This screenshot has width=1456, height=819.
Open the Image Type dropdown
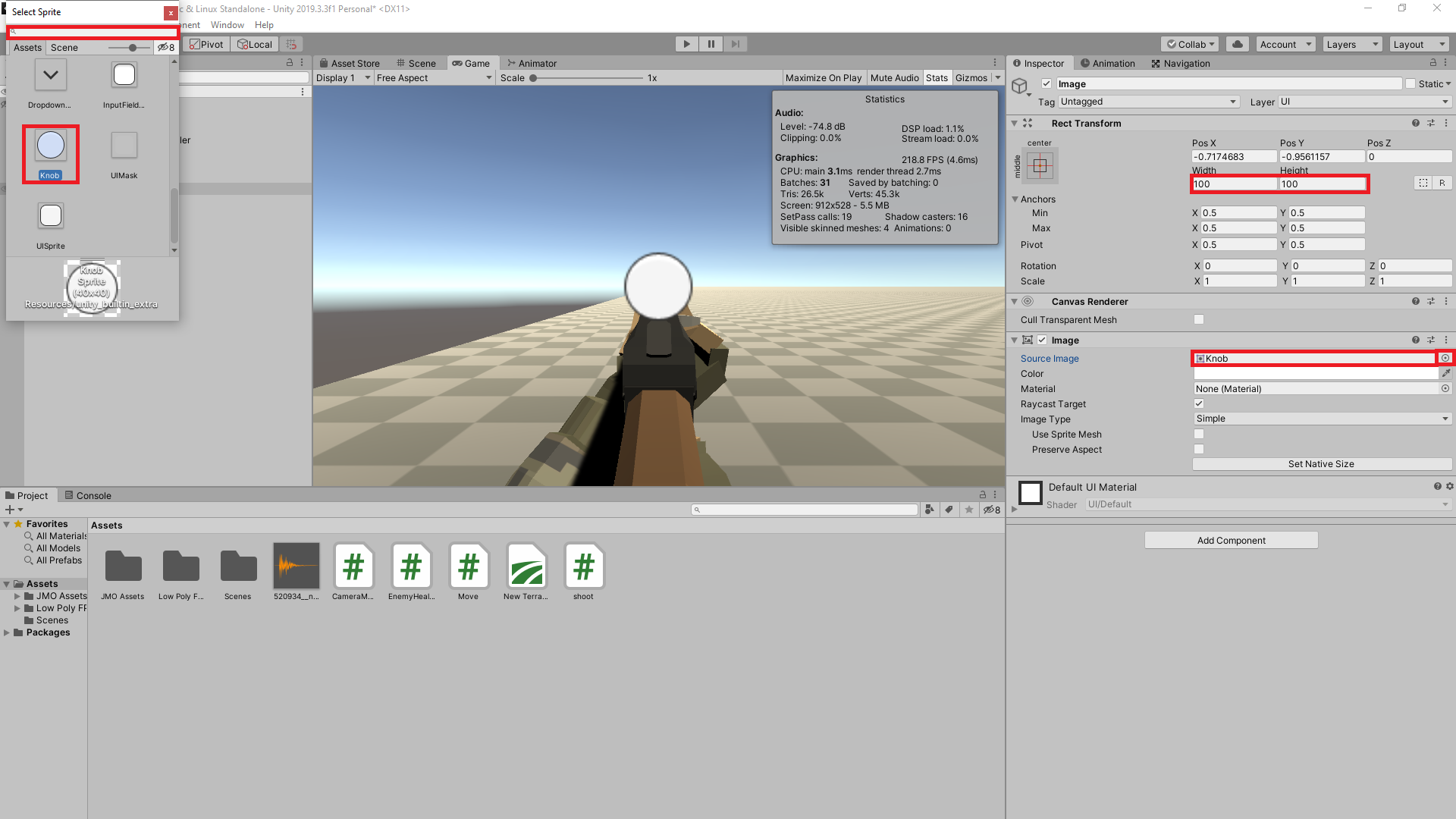click(1322, 418)
